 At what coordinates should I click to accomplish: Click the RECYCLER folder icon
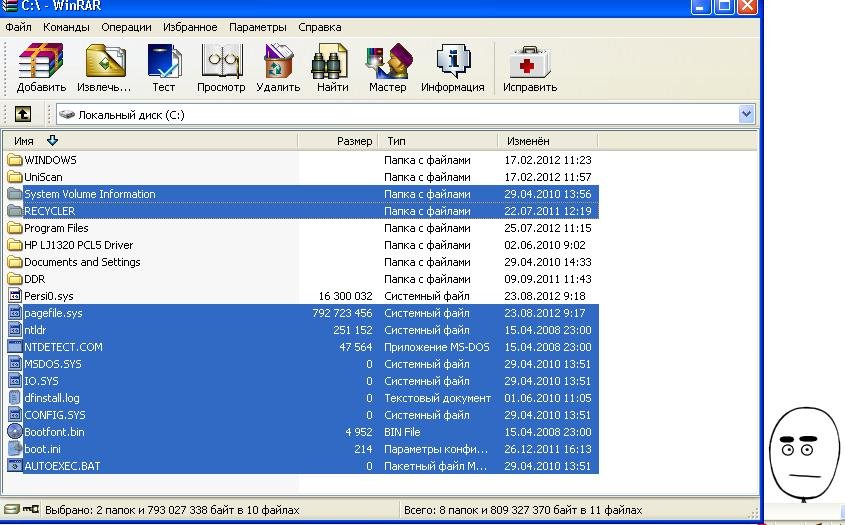[x=15, y=211]
